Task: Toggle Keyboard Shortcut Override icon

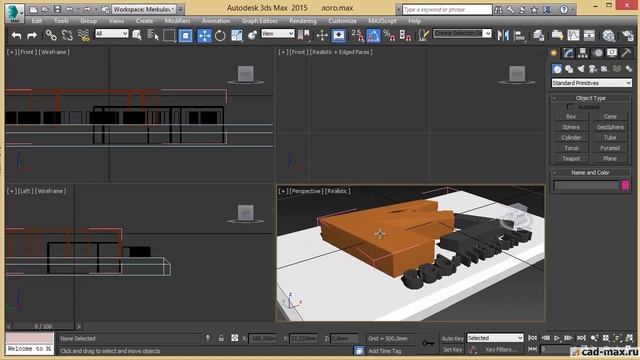Action: tap(338, 36)
